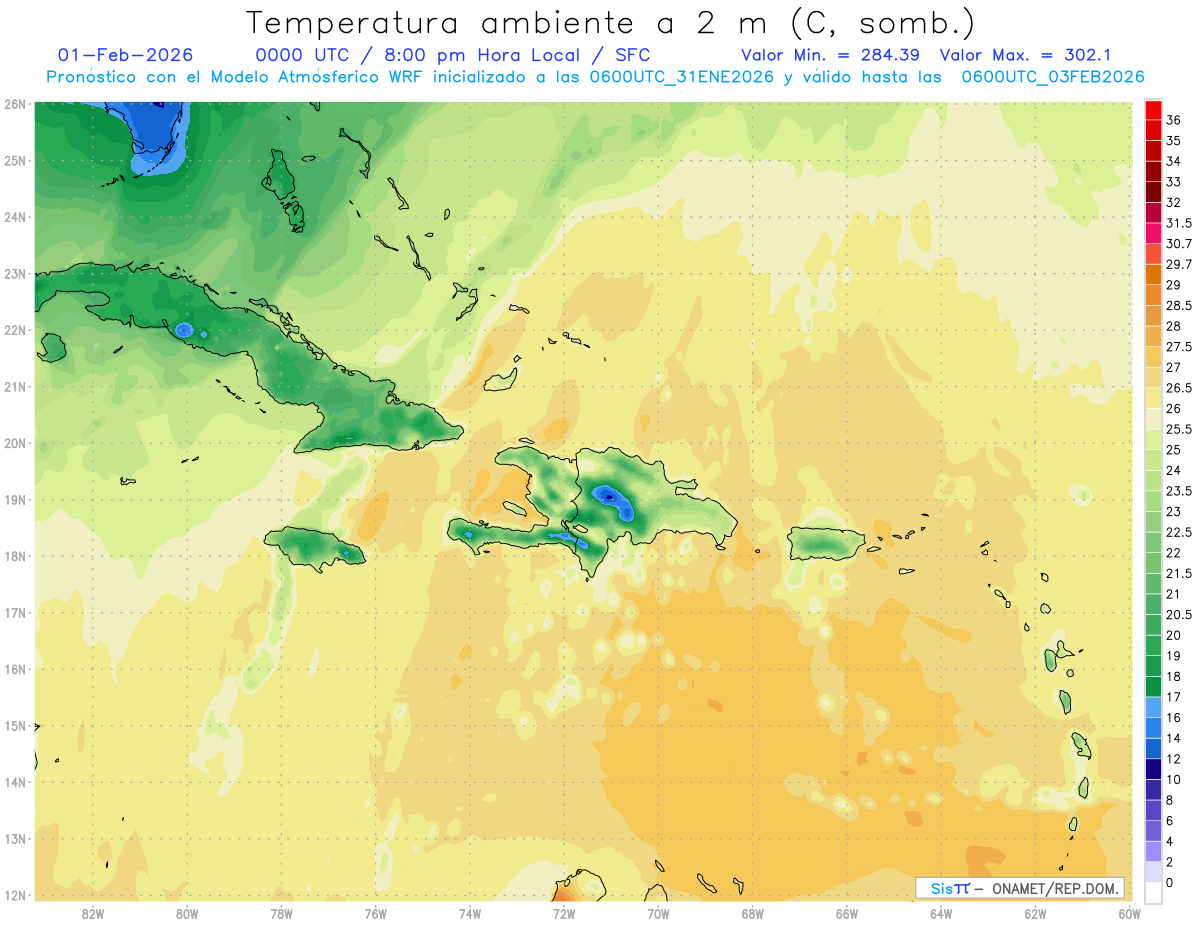Image resolution: width=1200 pixels, height=927 pixels.
Task: Click legend value '30.7'
Action: (1178, 244)
